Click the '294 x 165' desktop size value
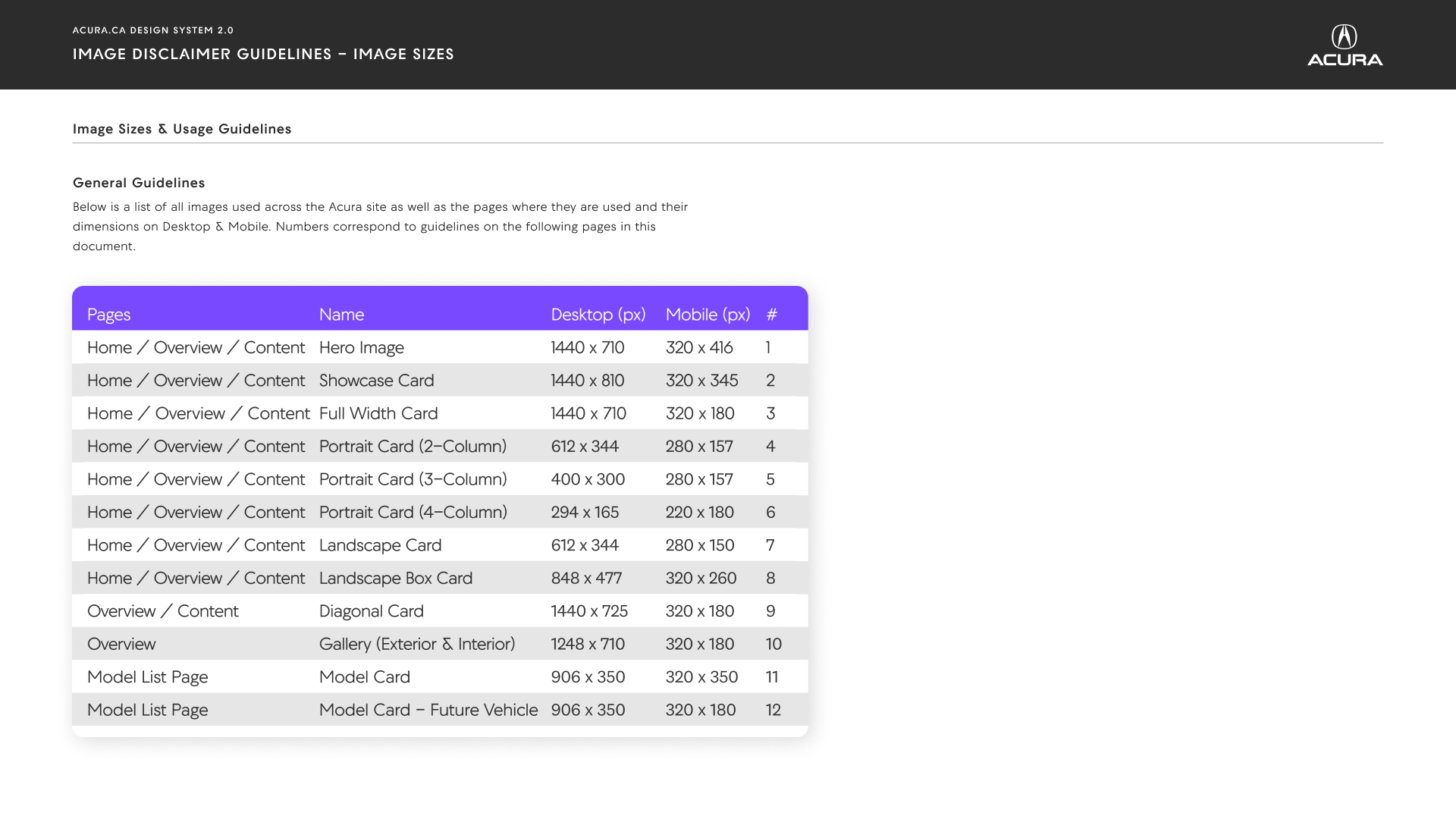The height and width of the screenshot is (819, 1456). coord(585,513)
